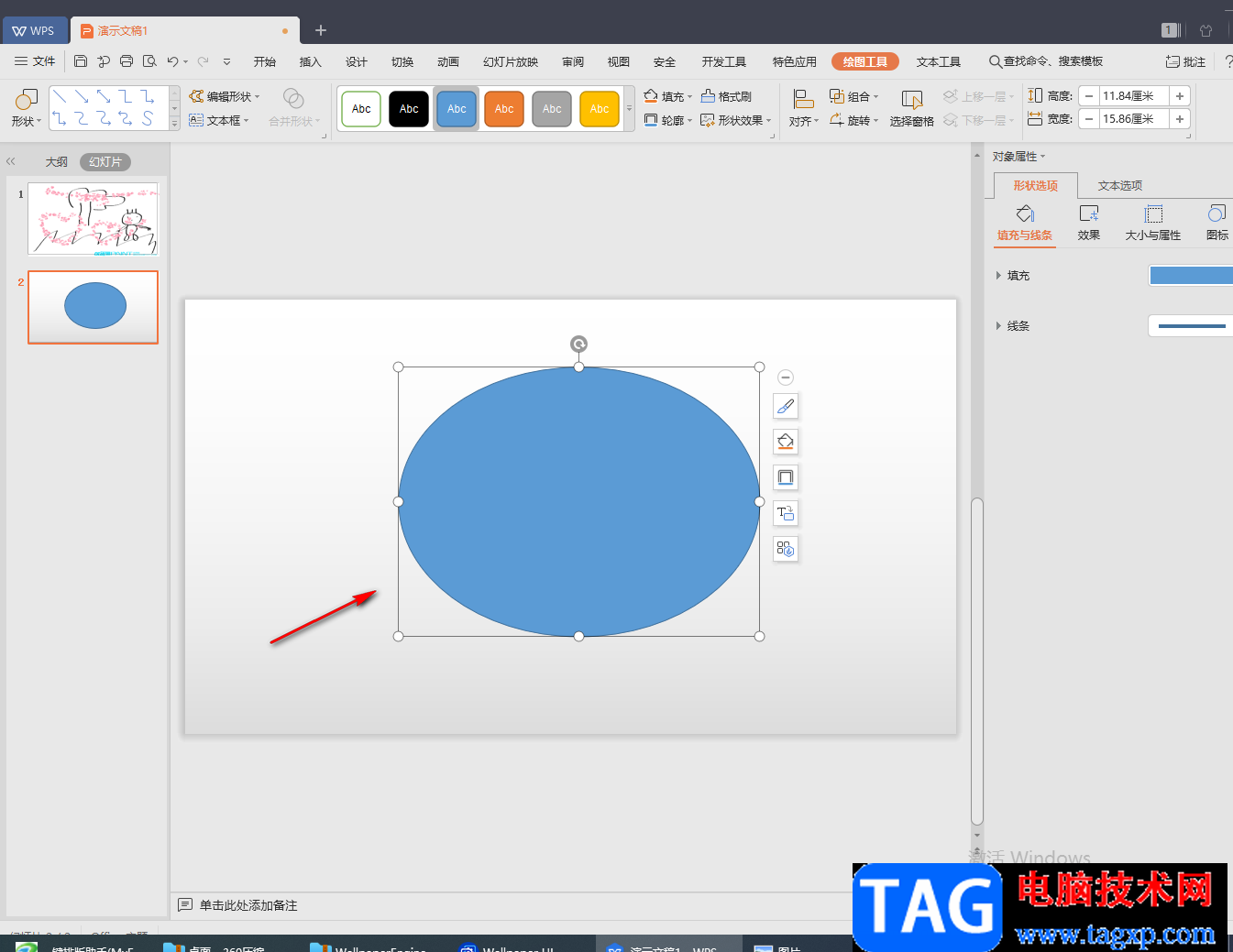The width and height of the screenshot is (1233, 952).
Task: Switch to 大纲 outline view tab
Action: (x=57, y=161)
